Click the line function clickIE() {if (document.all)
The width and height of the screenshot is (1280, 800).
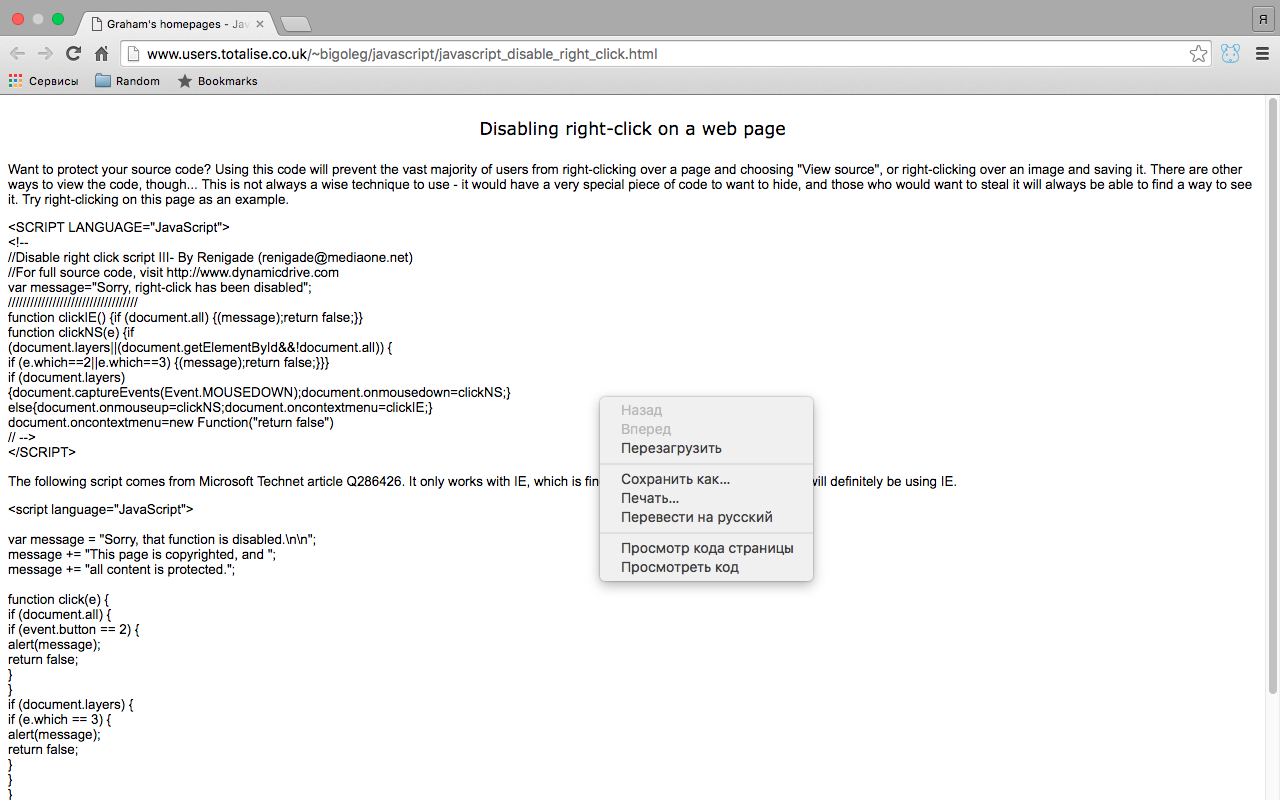[186, 317]
